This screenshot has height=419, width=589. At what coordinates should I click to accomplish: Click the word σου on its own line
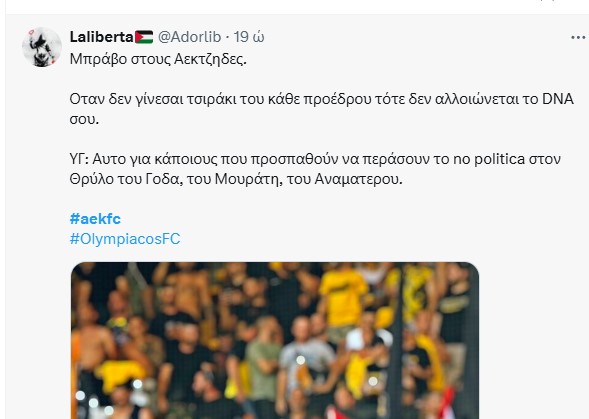(84, 119)
